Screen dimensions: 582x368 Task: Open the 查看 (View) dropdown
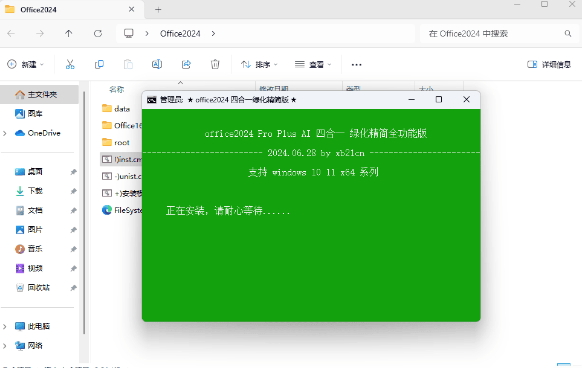pos(313,64)
